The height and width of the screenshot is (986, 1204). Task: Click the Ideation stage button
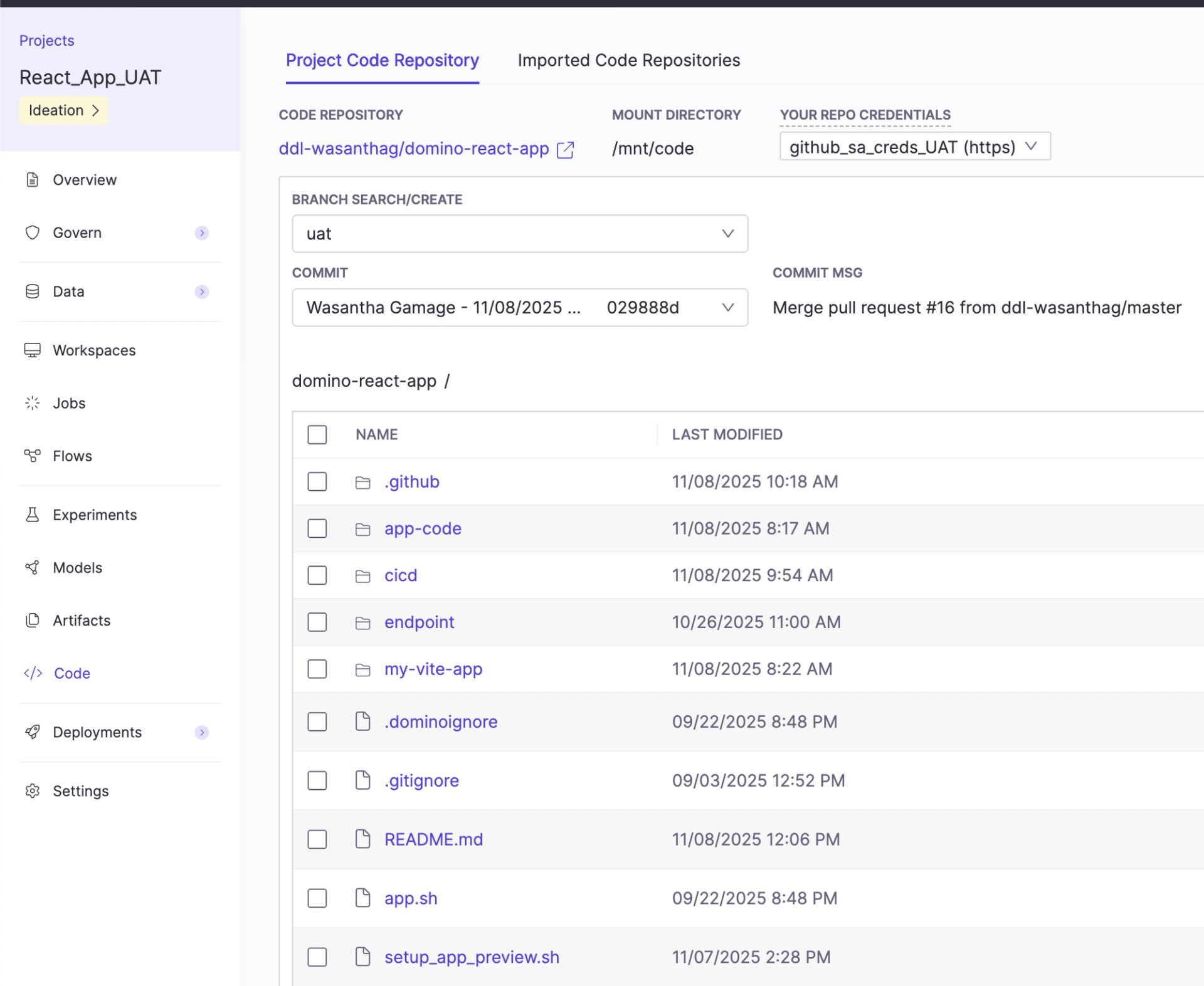[x=63, y=110]
